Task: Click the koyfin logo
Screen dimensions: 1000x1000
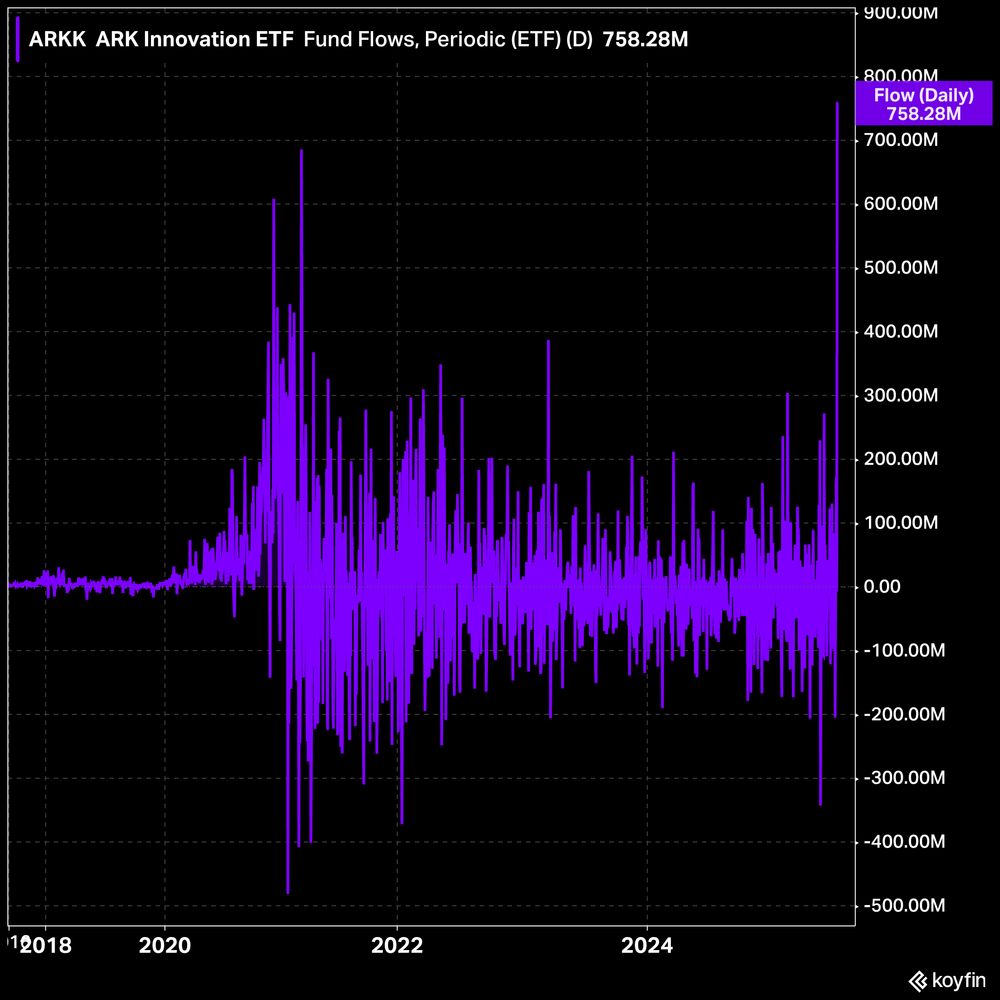Action: [x=947, y=980]
